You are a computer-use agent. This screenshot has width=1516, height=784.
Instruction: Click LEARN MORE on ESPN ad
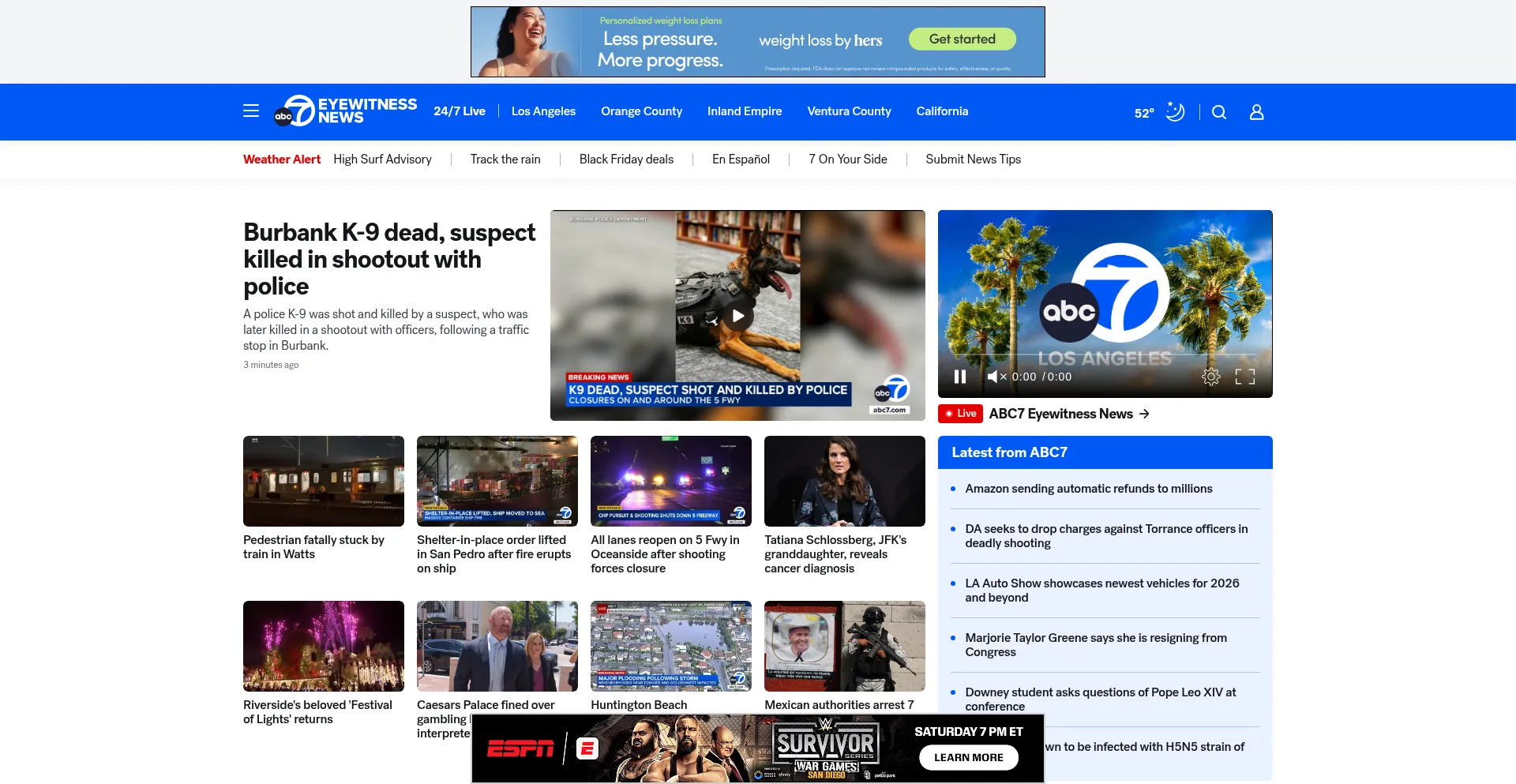[968, 757]
